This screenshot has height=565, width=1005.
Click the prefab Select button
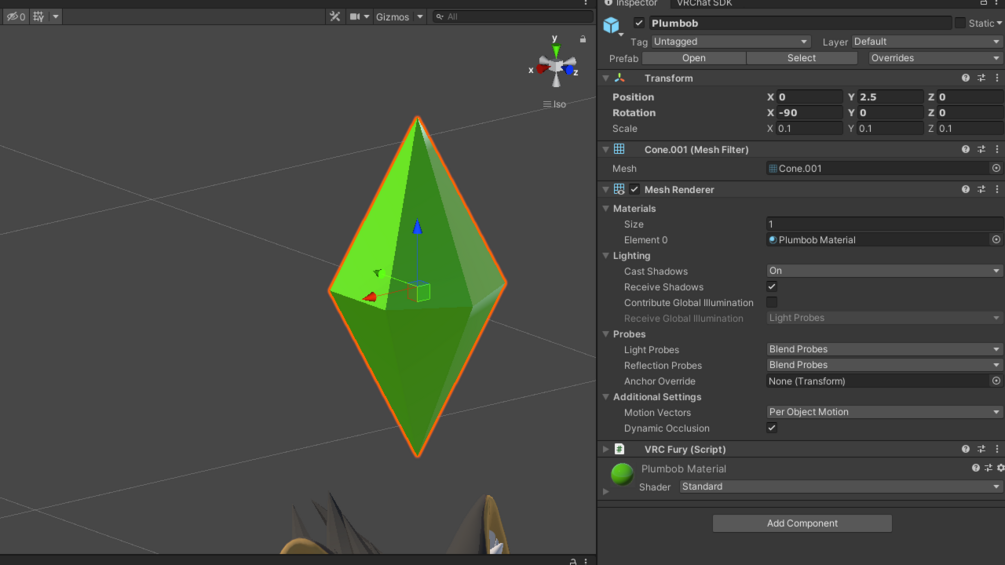(x=801, y=58)
